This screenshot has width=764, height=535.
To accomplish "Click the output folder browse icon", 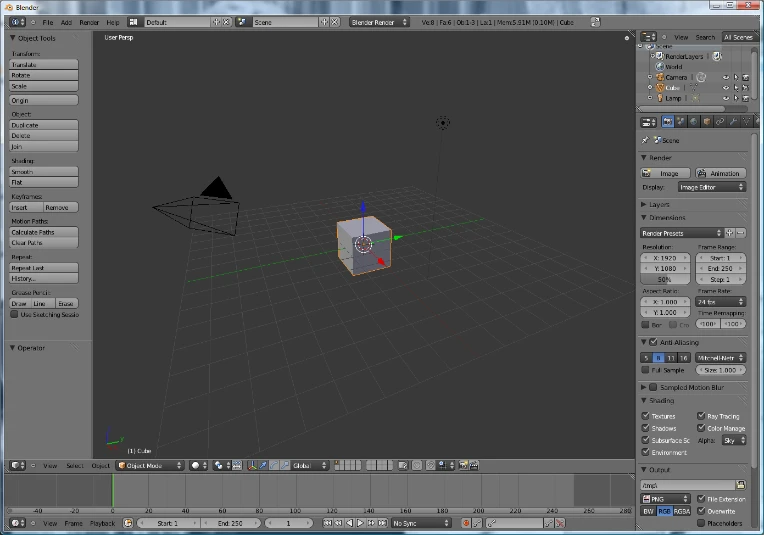I will pyautogui.click(x=741, y=485).
